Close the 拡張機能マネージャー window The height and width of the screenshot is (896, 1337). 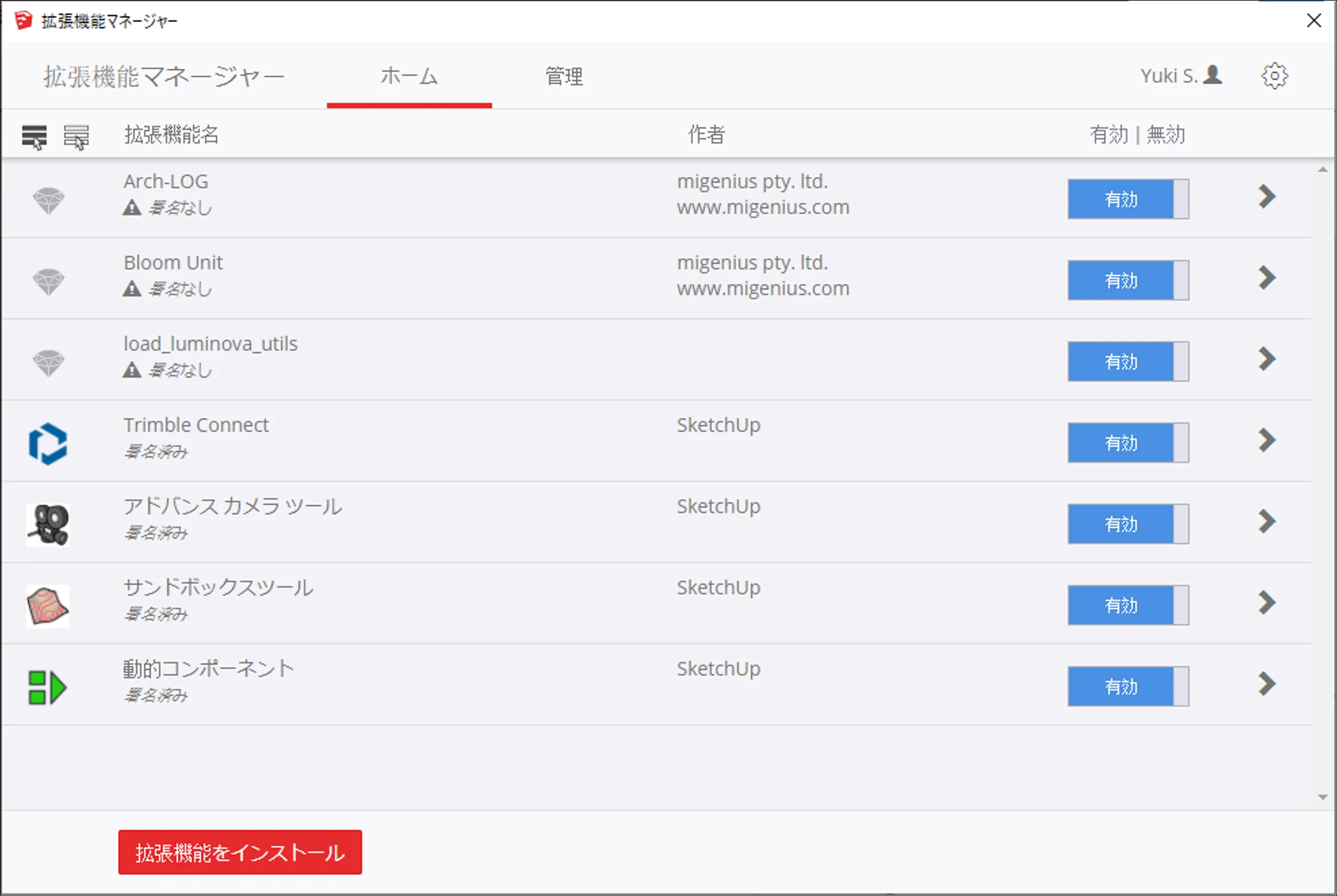(1313, 21)
